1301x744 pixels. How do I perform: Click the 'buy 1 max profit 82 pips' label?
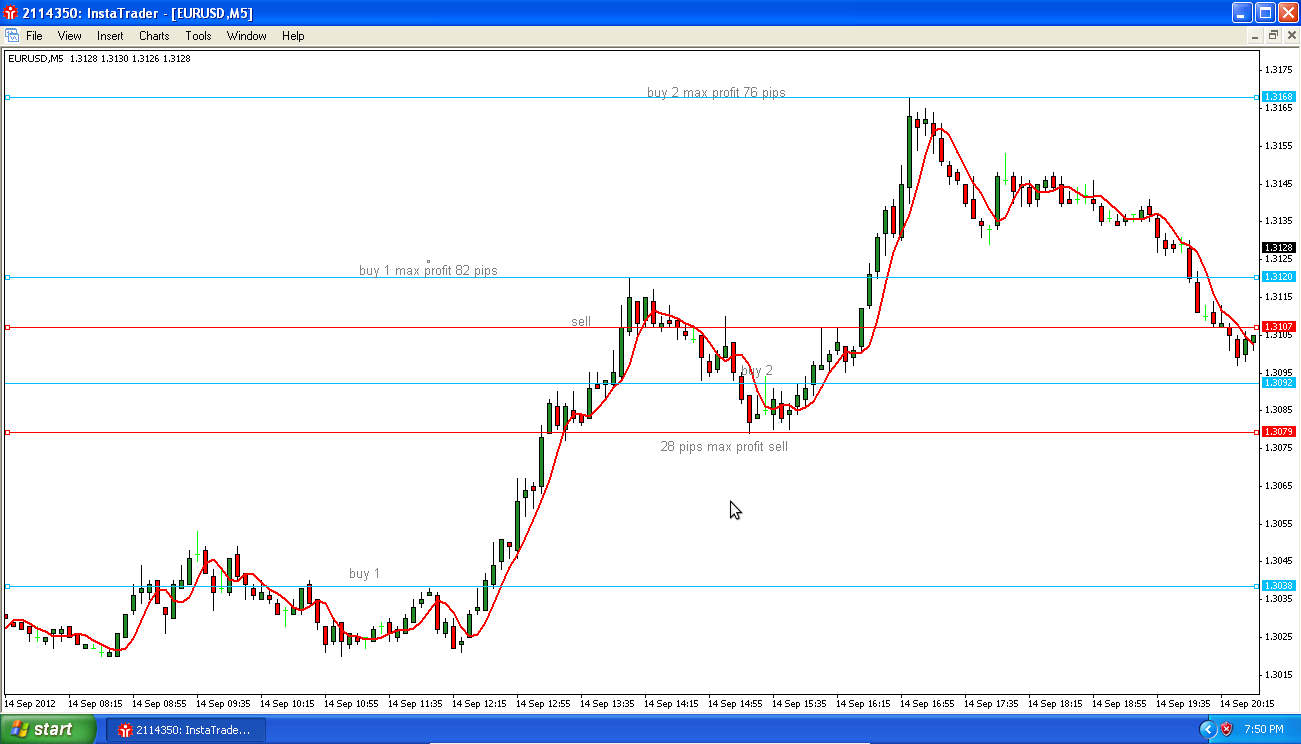tap(428, 271)
